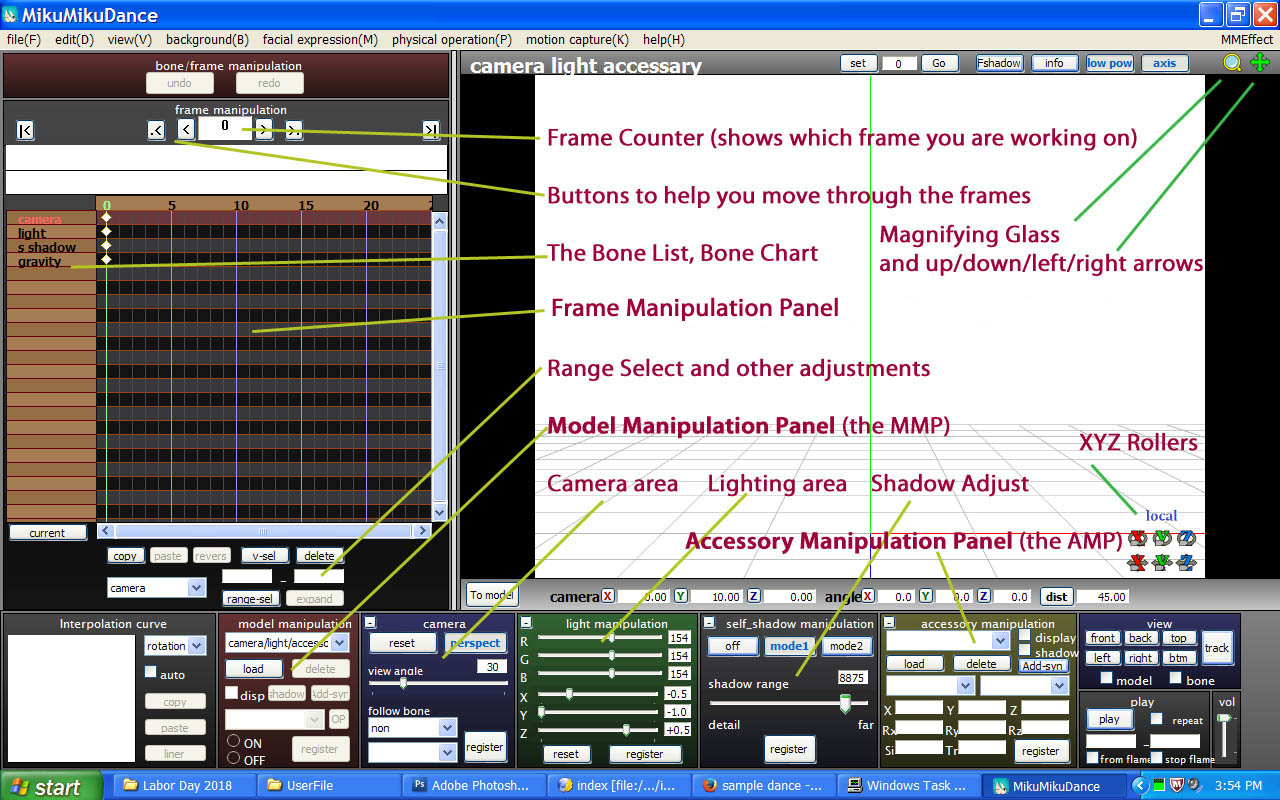The height and width of the screenshot is (800, 1280).
Task: Enable the repeat playback checkbox
Action: pos(1156,719)
